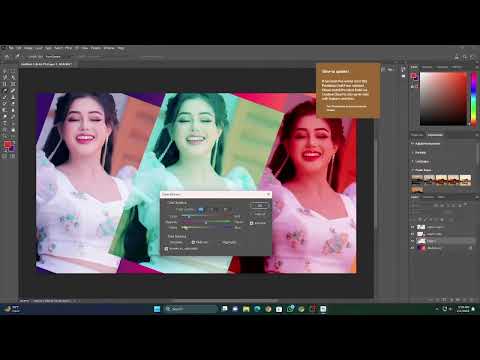Select the Frame tool

[13, 84]
